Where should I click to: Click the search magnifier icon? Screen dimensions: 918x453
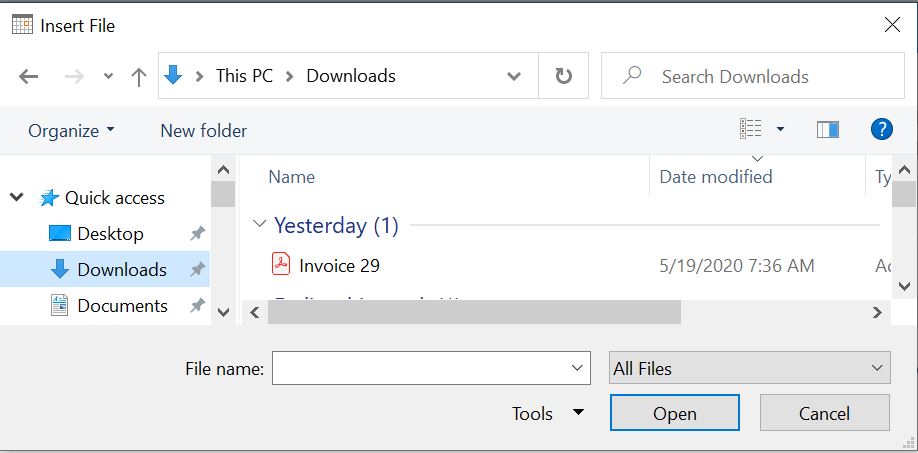[632, 76]
